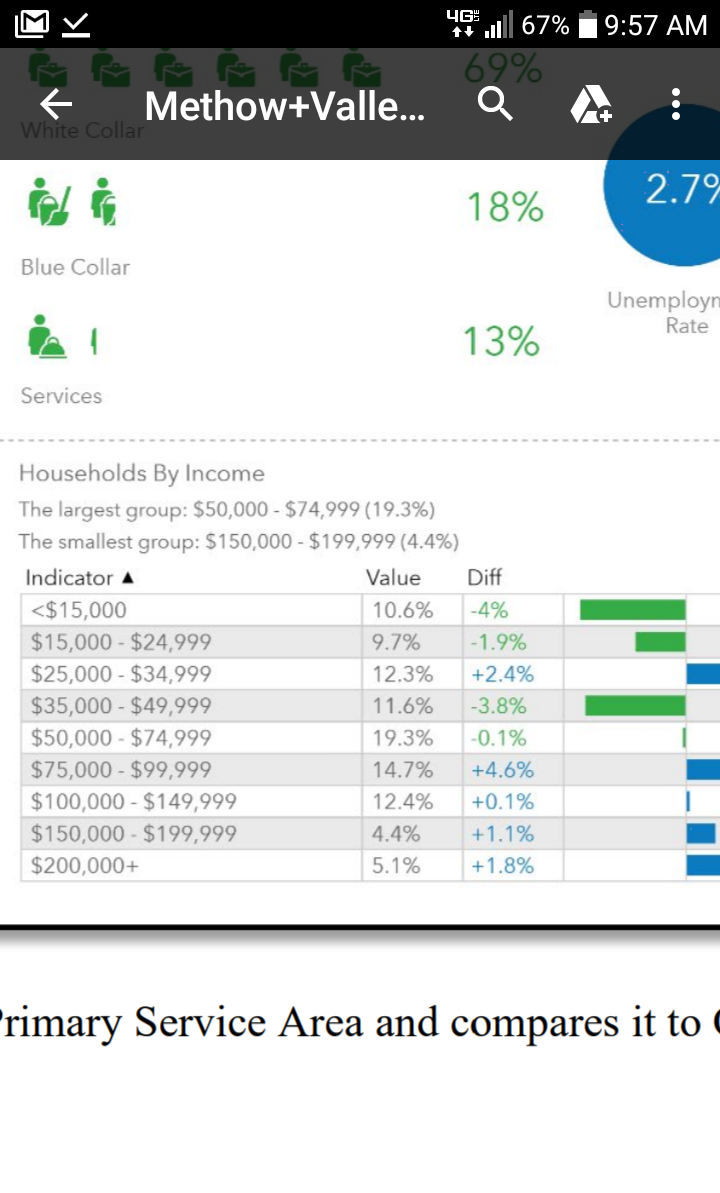Image resolution: width=720 pixels, height=1193 pixels.
Task: Tap the Methow+Valle document title
Action: [x=285, y=105]
